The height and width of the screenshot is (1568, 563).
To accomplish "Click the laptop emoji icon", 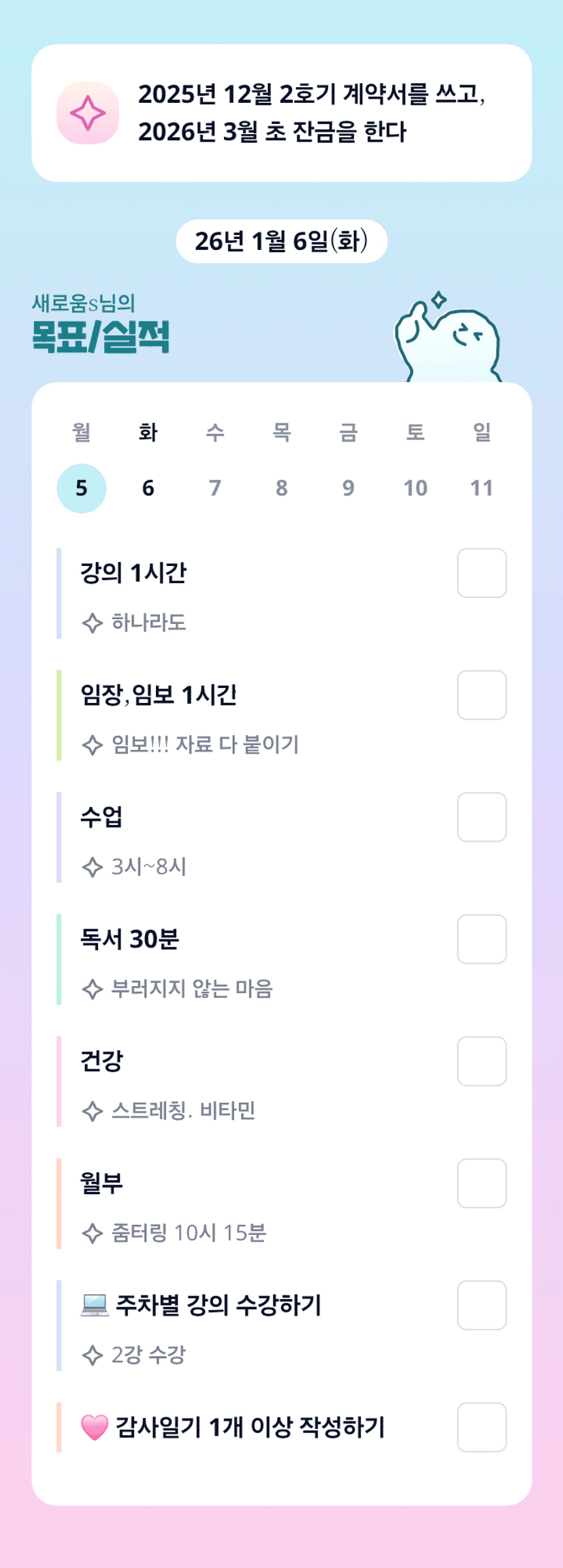I will tap(95, 1304).
